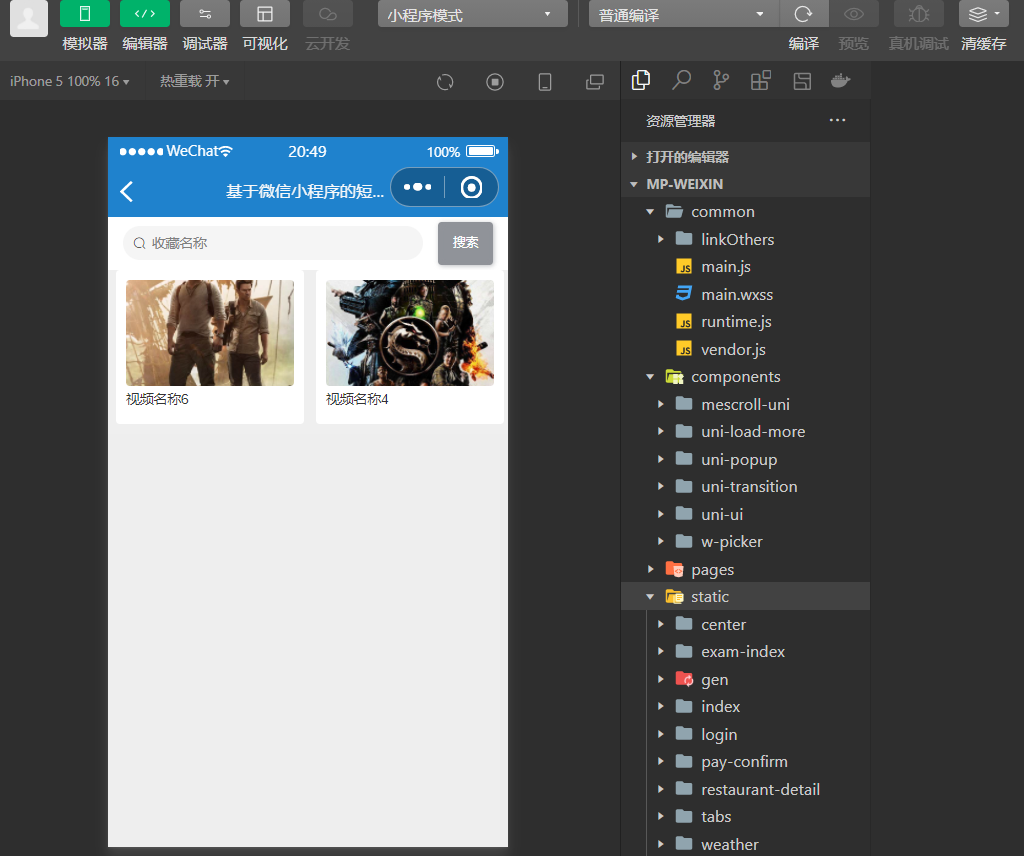This screenshot has width=1024, height=856.
Task: Open the iPhone 5 device dropdown
Action: point(69,82)
